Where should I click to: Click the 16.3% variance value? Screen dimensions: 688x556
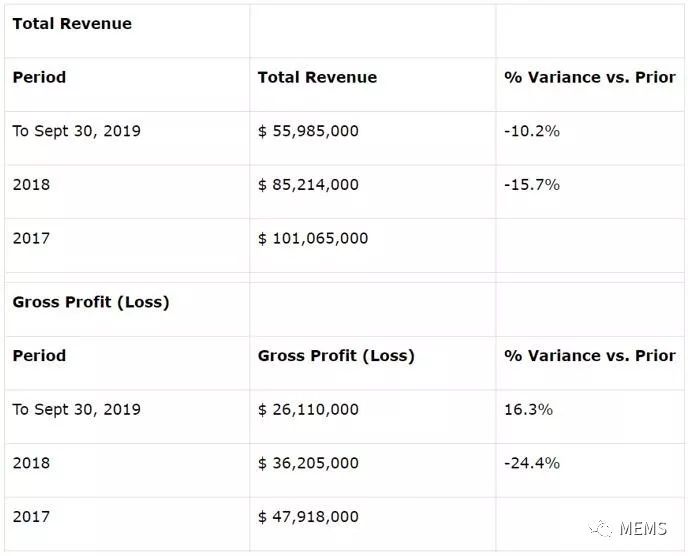(x=529, y=410)
